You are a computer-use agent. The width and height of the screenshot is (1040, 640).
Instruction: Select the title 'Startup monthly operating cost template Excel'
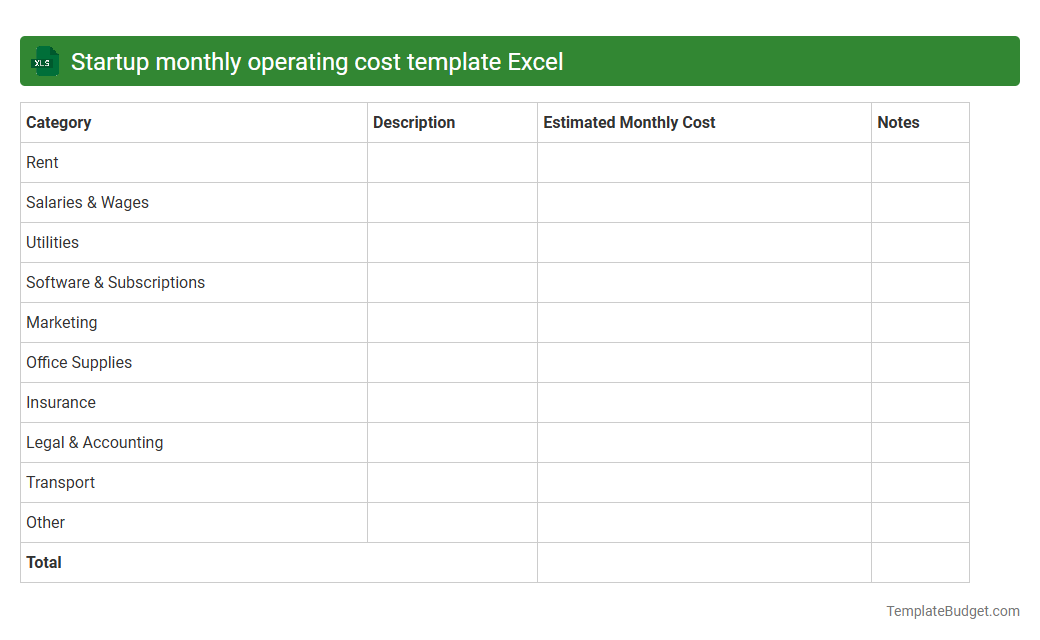pyautogui.click(x=317, y=61)
